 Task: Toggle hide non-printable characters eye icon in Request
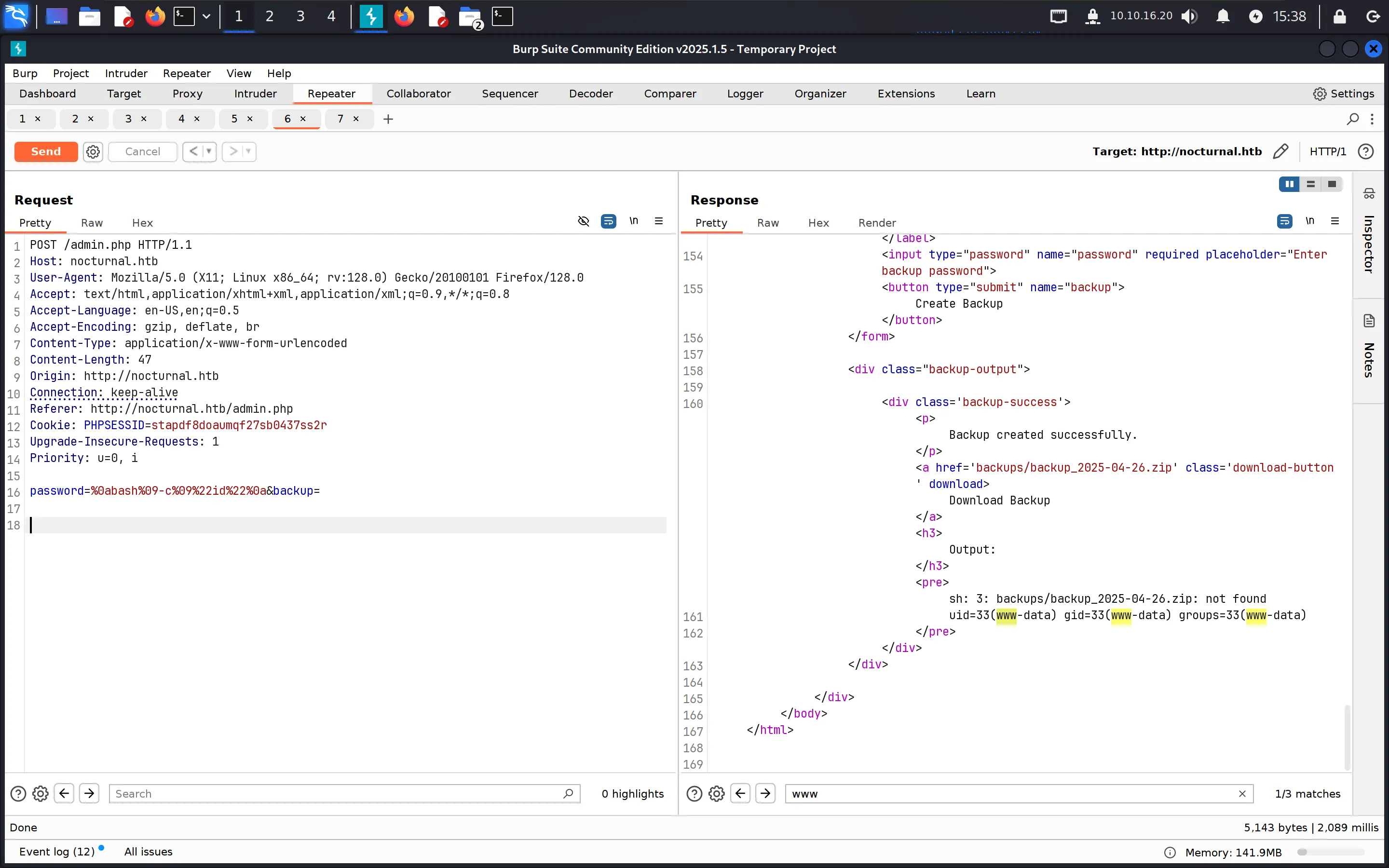pyautogui.click(x=584, y=221)
